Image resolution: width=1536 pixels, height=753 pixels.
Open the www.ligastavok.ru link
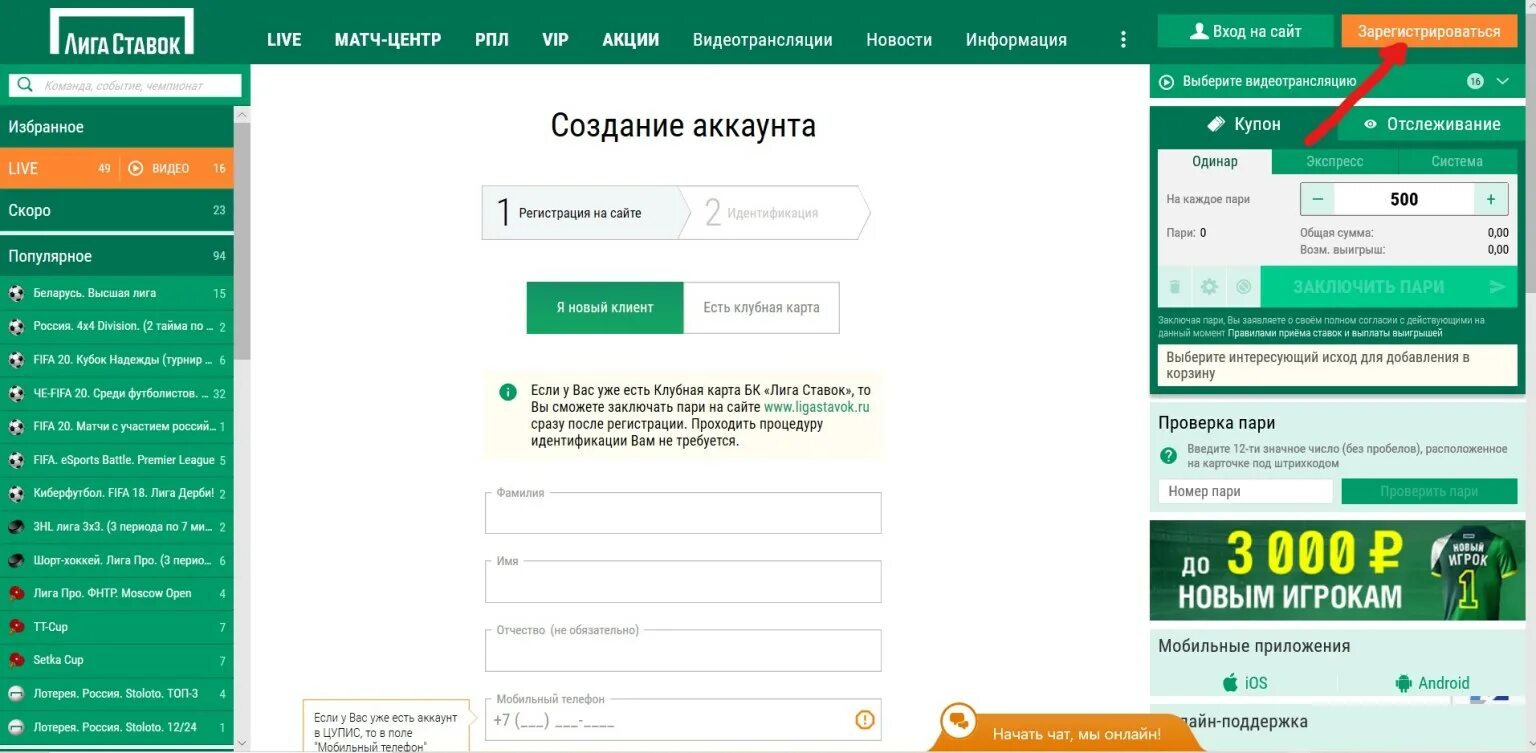pos(817,407)
